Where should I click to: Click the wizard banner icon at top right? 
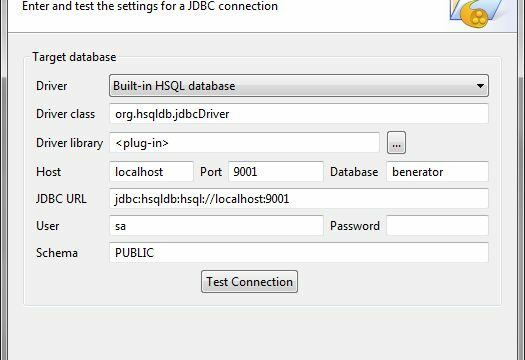click(x=477, y=13)
